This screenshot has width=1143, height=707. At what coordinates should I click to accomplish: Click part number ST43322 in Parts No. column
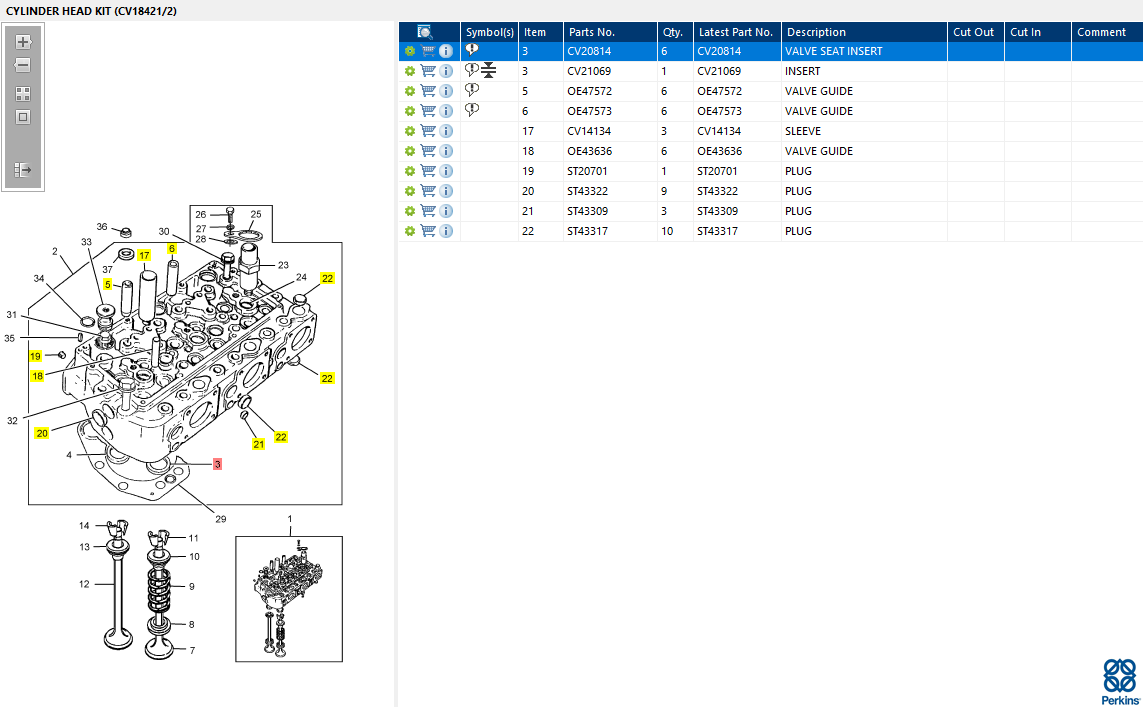(x=587, y=191)
